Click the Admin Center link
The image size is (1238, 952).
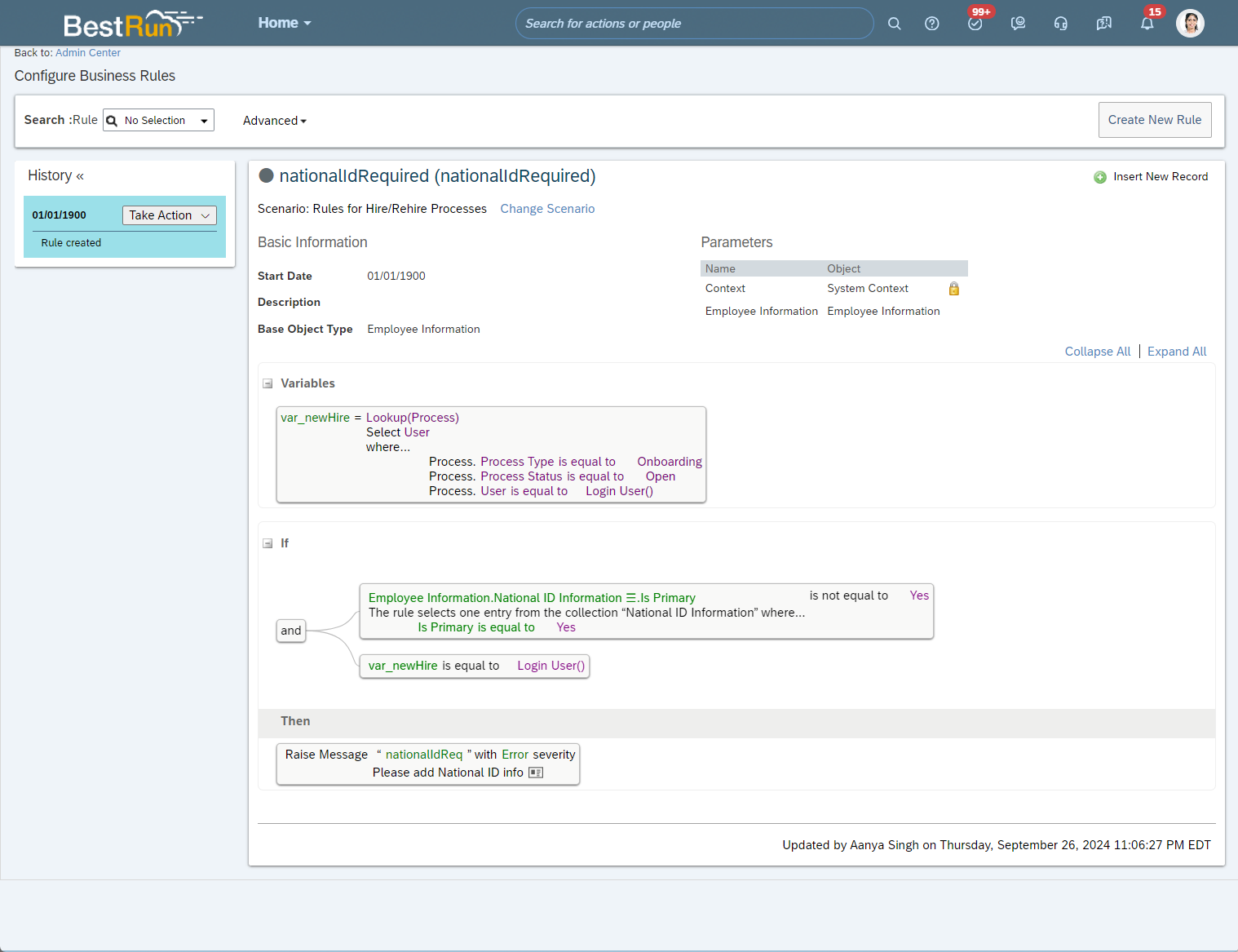(x=88, y=53)
